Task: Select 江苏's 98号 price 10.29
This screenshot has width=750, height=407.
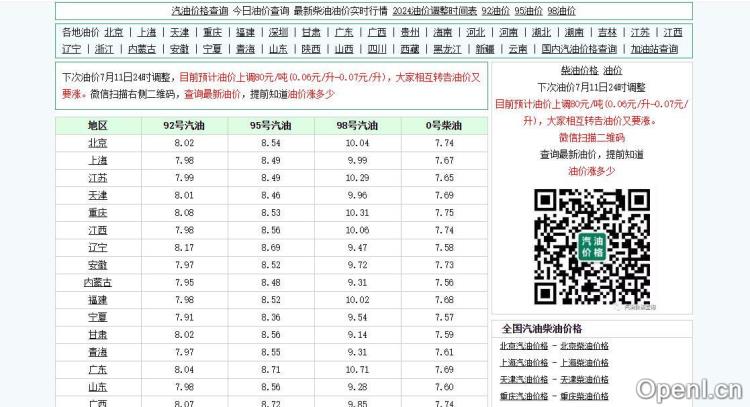Action: [x=357, y=178]
